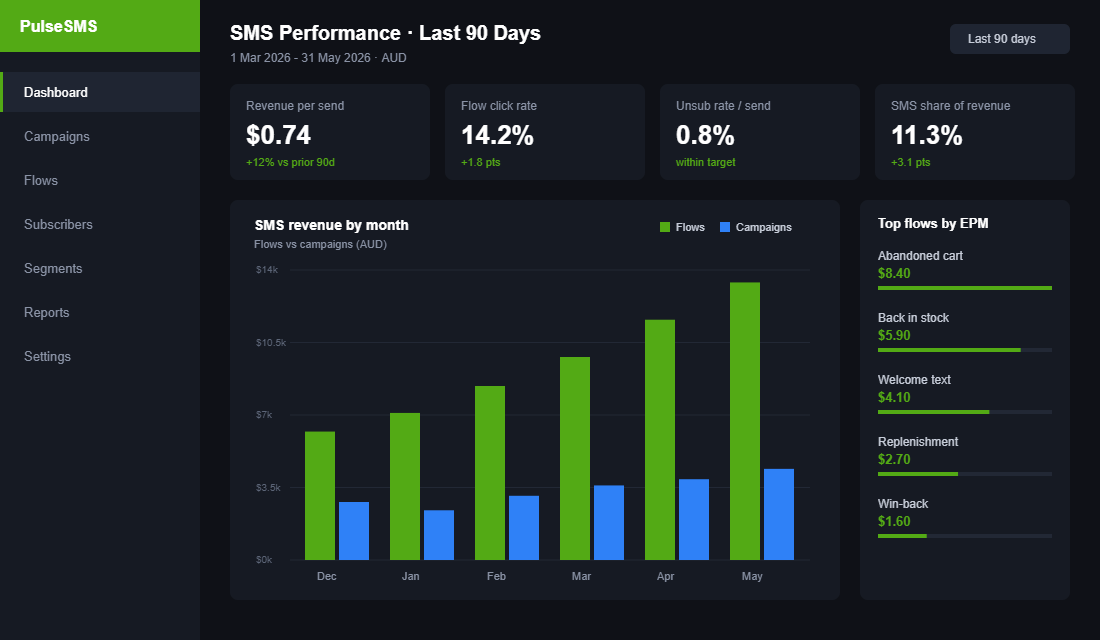Open the Last 90 days range selector
The image size is (1100, 640).
pos(1010,39)
